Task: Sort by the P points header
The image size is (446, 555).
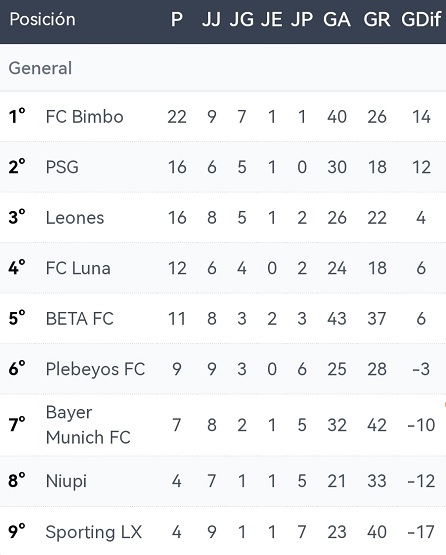Action: point(177,19)
